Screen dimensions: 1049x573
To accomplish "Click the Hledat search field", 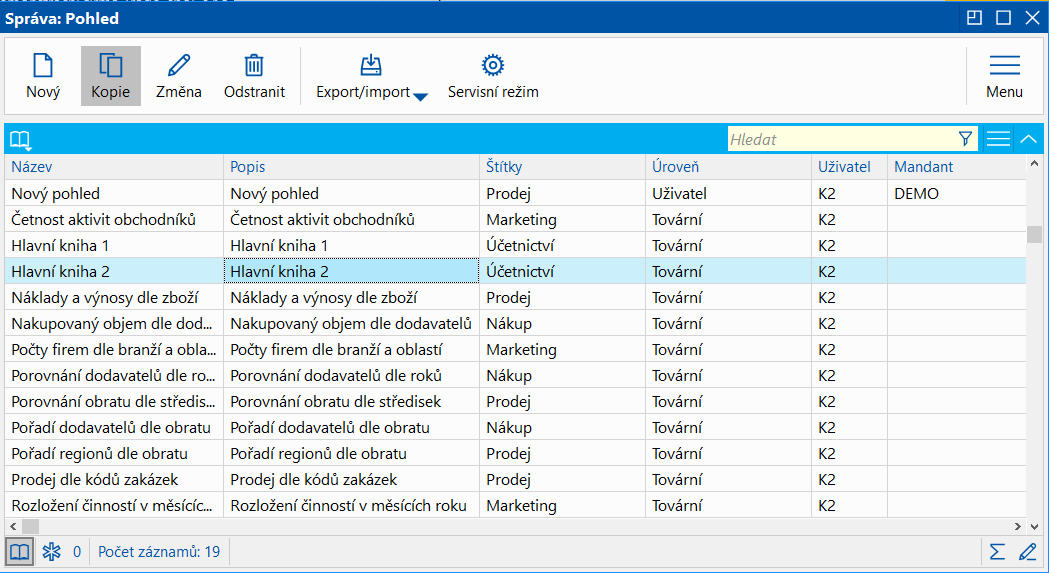I will (840, 140).
